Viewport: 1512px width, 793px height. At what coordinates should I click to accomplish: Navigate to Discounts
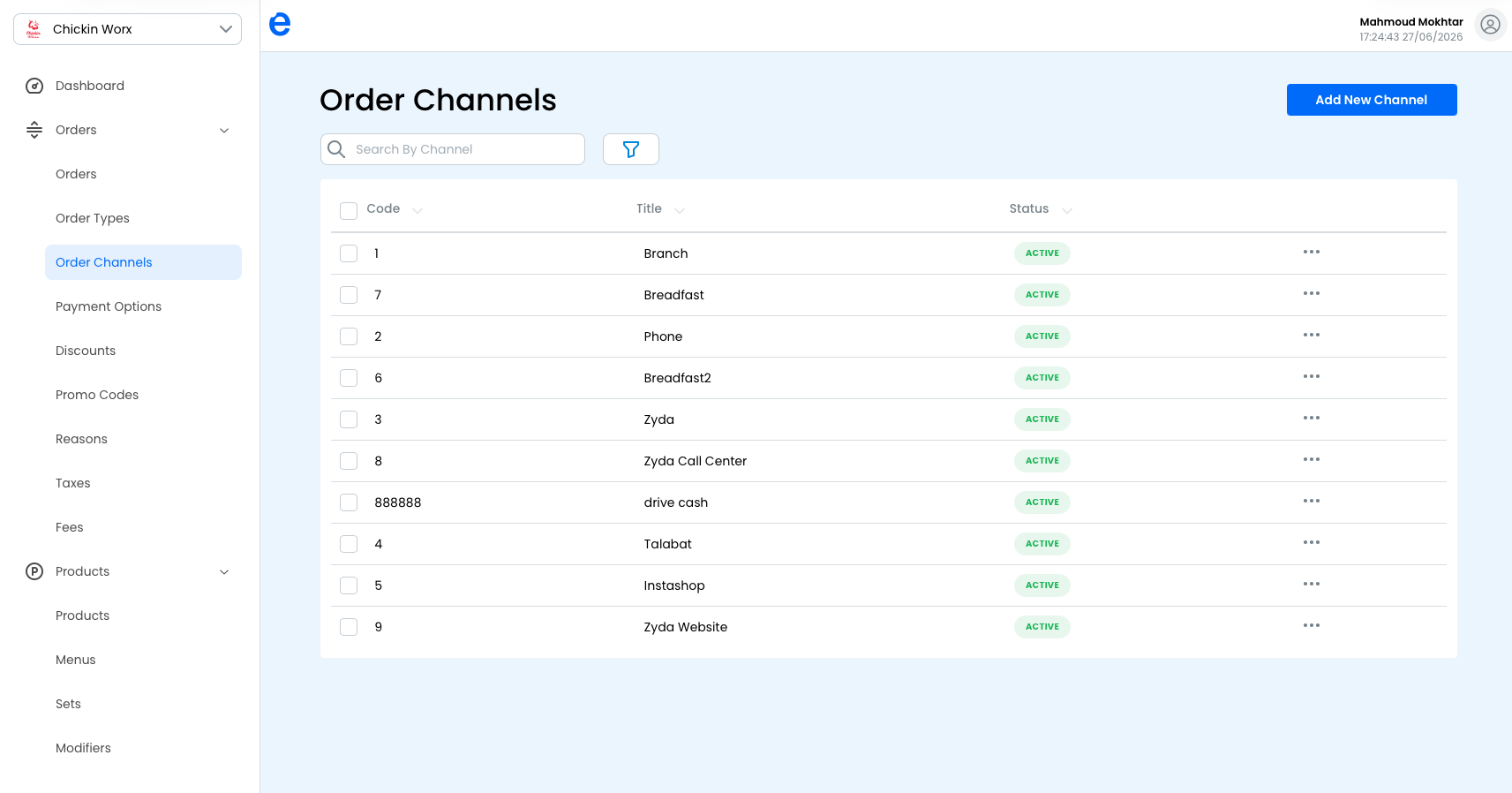click(x=86, y=351)
